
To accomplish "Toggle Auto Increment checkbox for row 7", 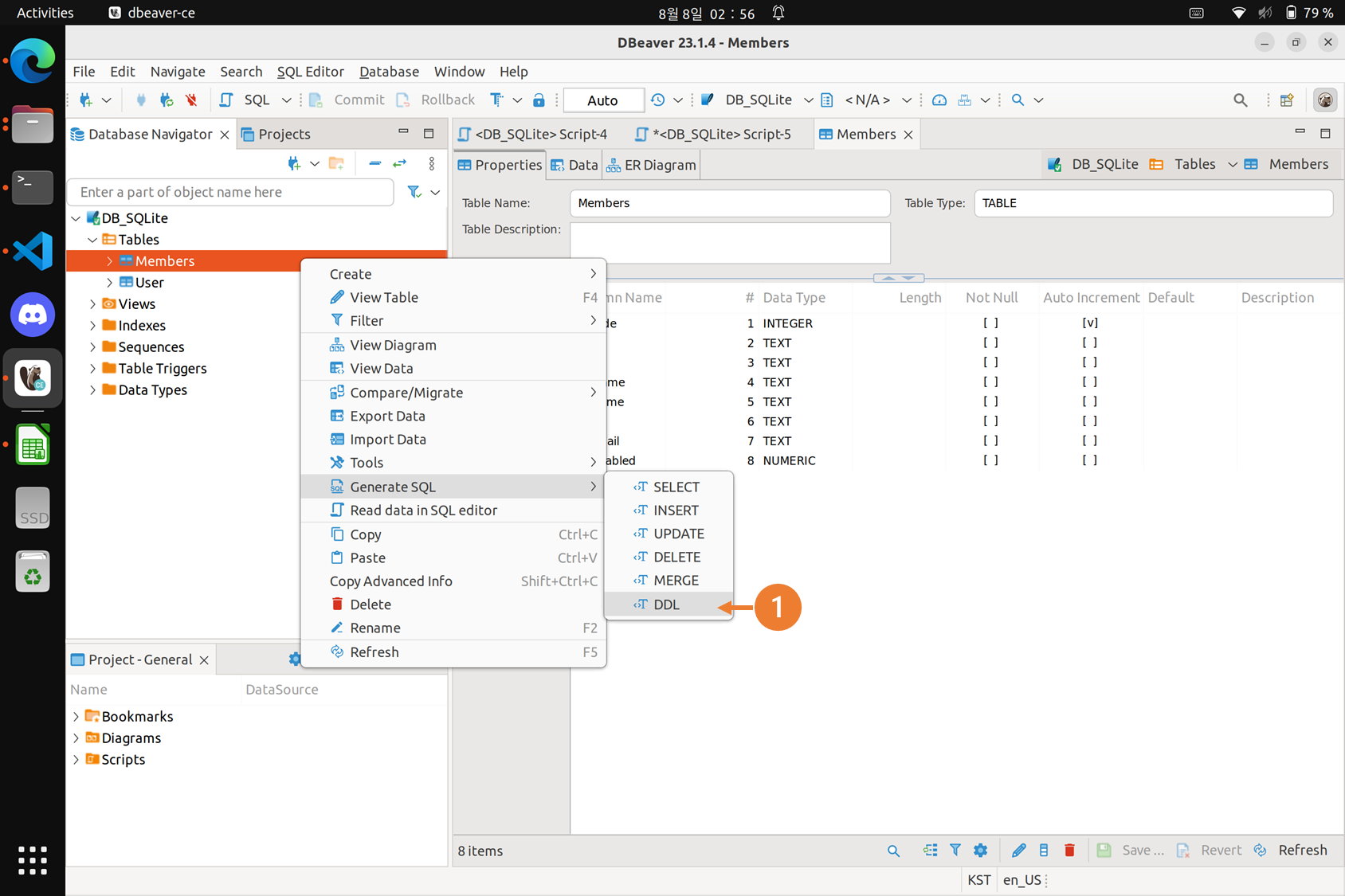I will pyautogui.click(x=1090, y=440).
